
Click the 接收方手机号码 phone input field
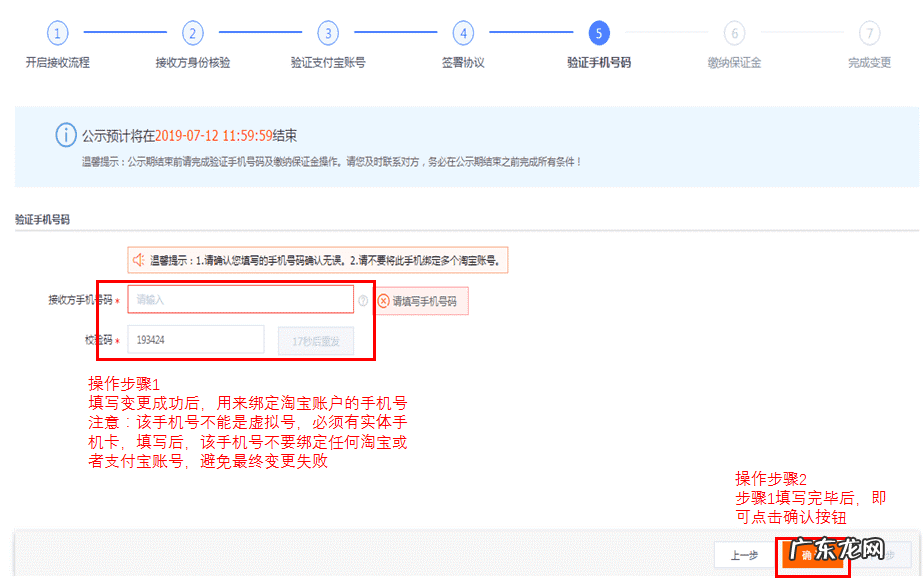(240, 299)
